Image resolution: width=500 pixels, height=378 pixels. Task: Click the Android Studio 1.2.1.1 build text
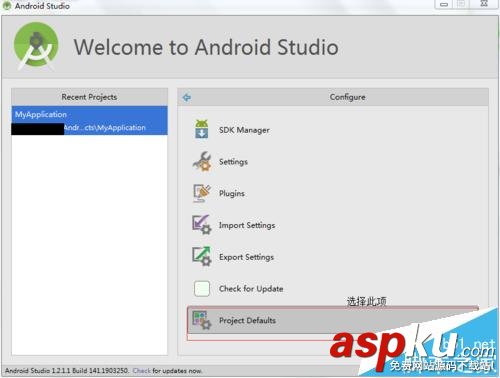click(67, 370)
